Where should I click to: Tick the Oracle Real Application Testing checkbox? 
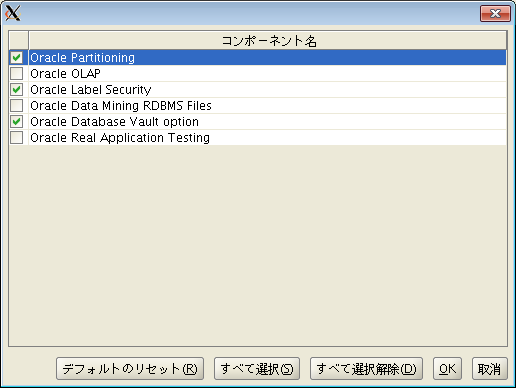[16, 138]
